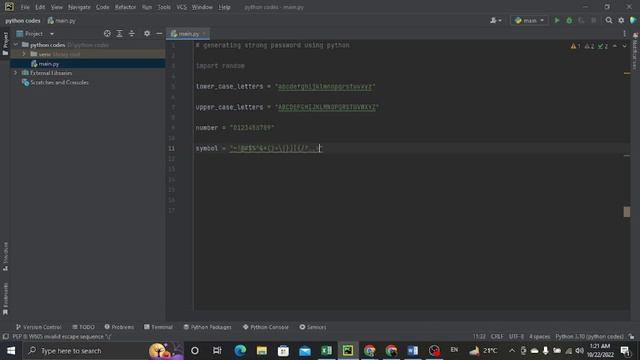
Task: Open the File menu
Action: [x=25, y=7]
